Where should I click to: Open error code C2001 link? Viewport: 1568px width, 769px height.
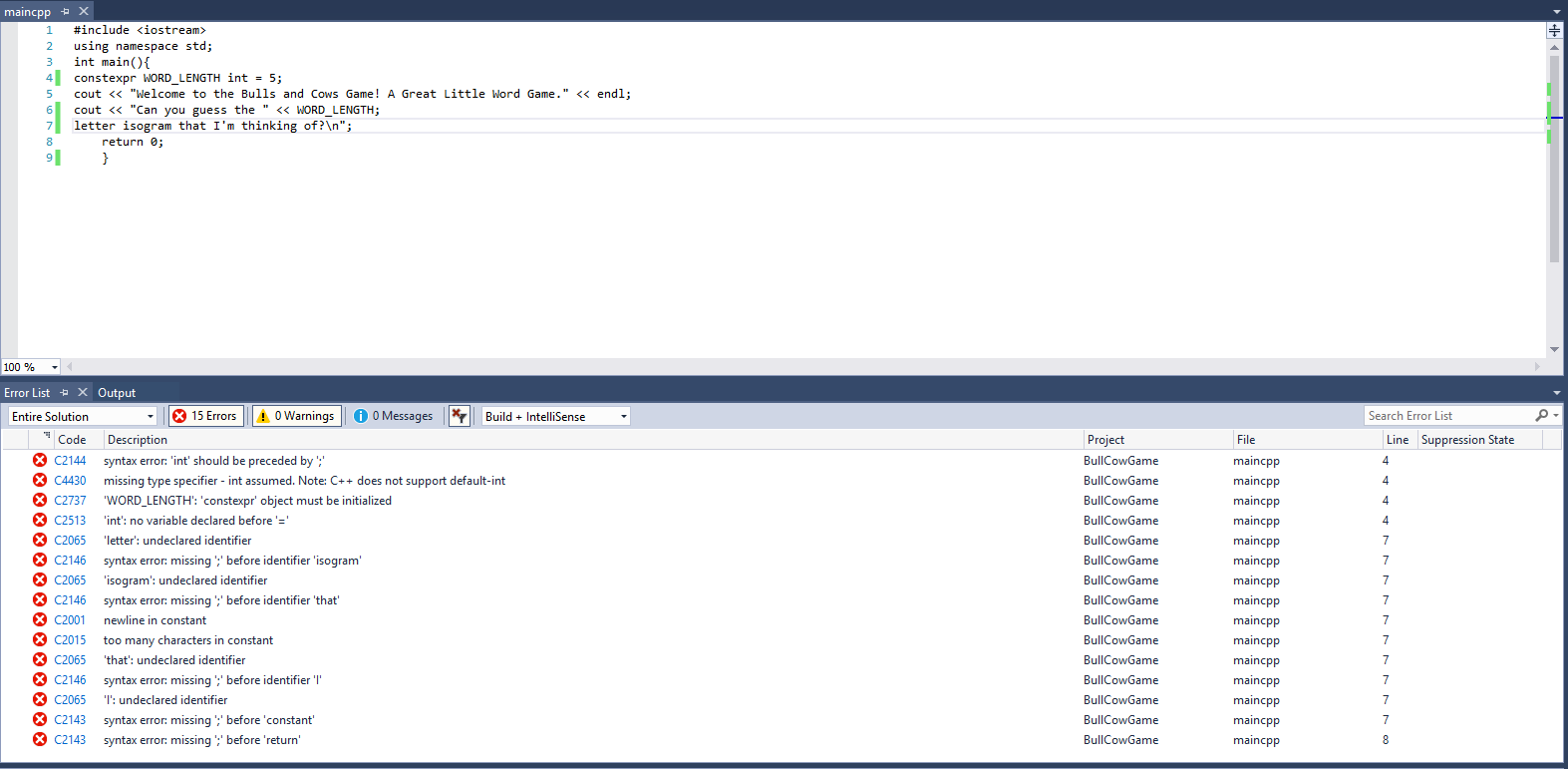pyautogui.click(x=70, y=620)
